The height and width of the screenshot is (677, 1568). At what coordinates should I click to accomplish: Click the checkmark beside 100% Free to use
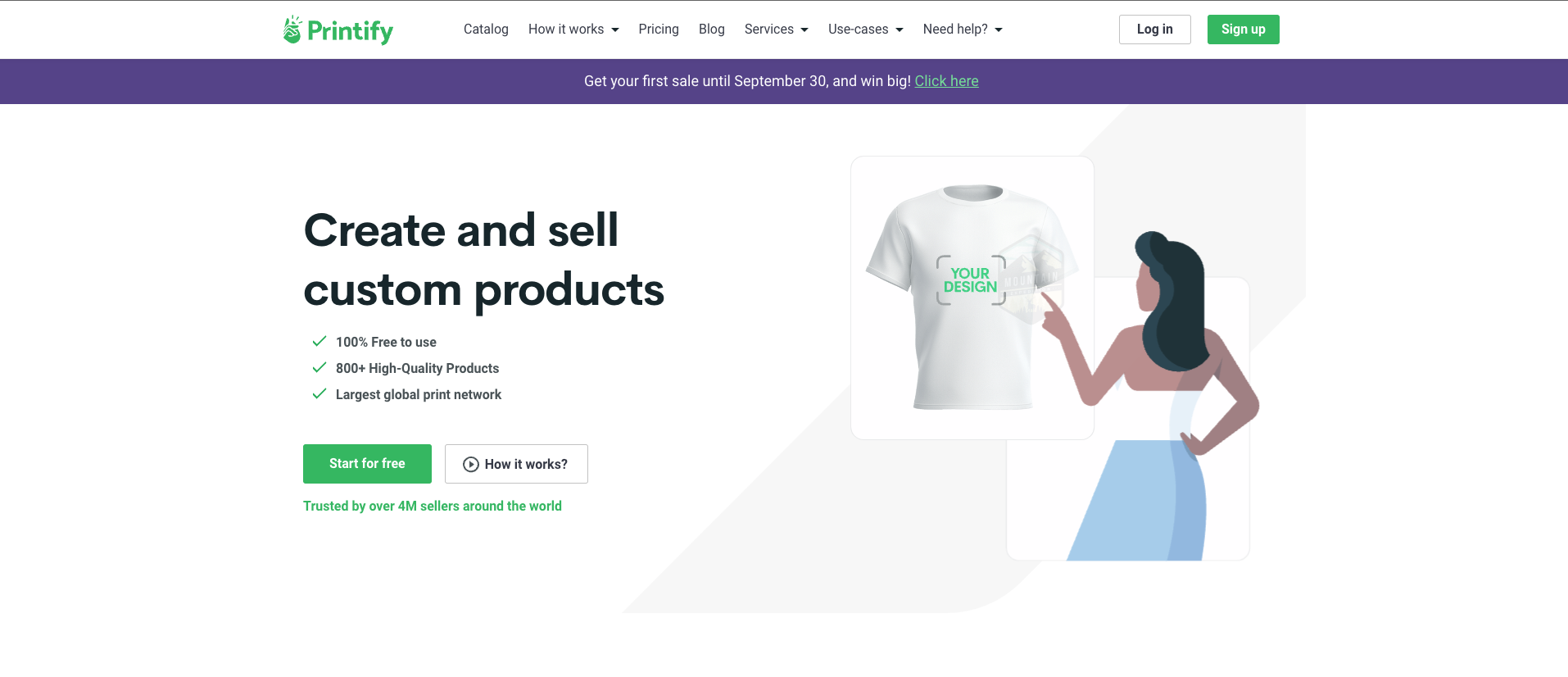(319, 342)
